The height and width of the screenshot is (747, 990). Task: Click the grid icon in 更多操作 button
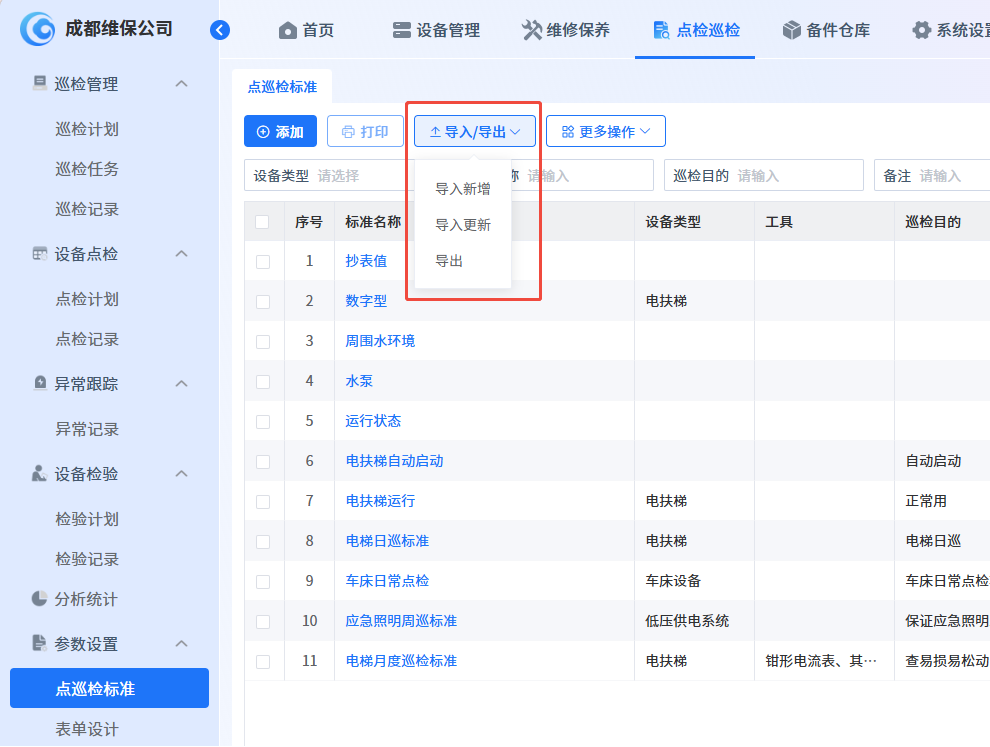pyautogui.click(x=568, y=132)
